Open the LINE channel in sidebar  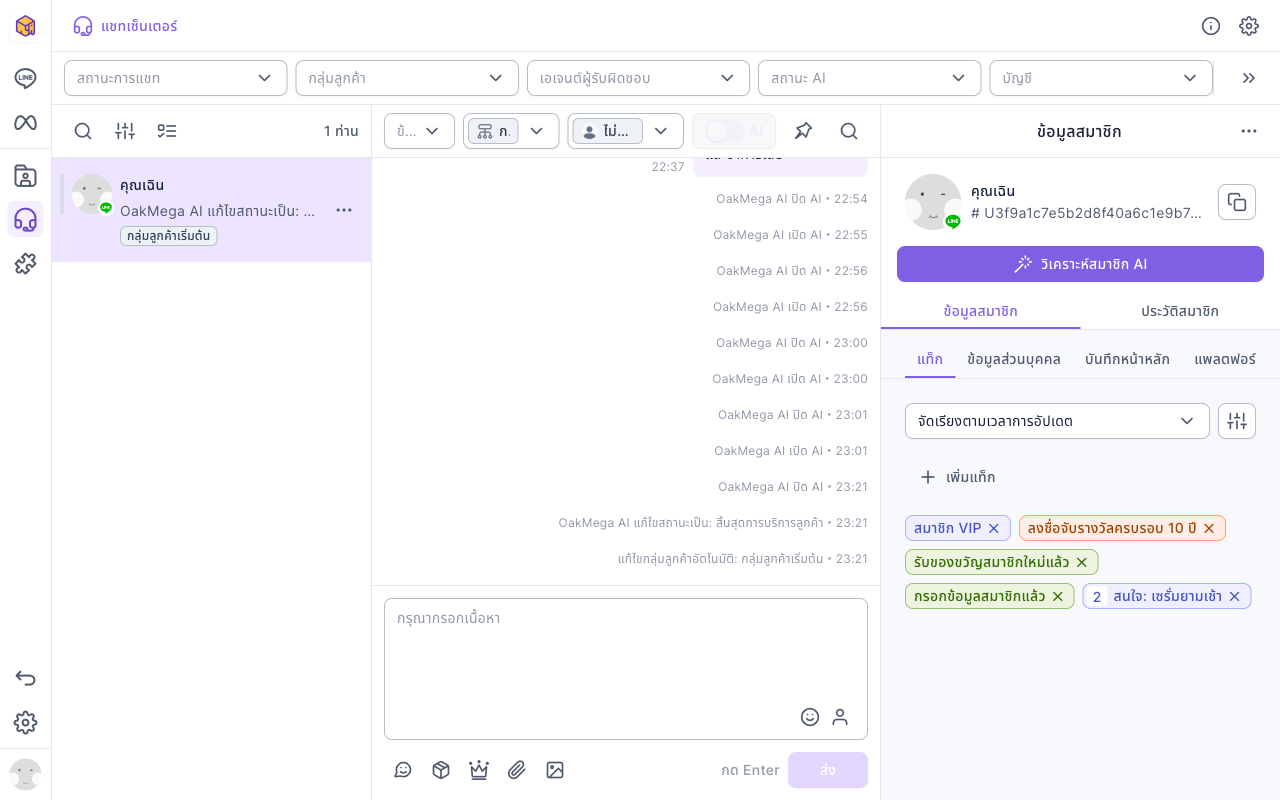pos(25,78)
